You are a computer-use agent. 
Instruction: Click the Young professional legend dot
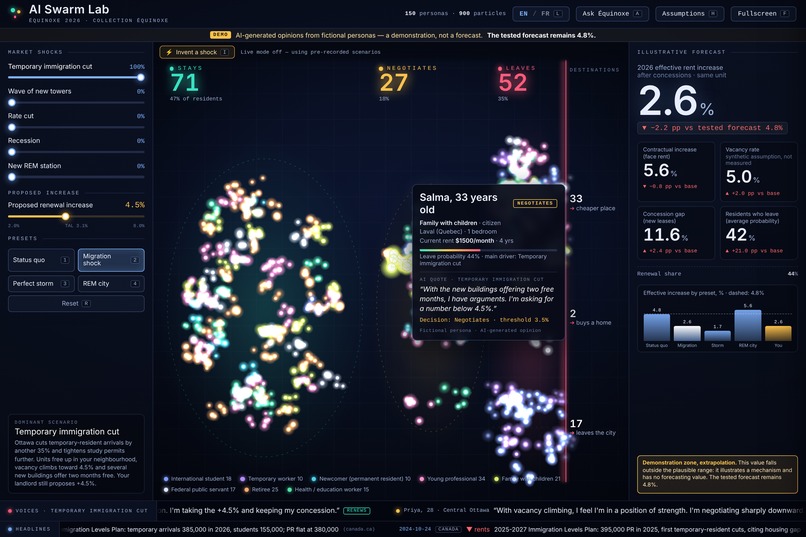pos(422,479)
